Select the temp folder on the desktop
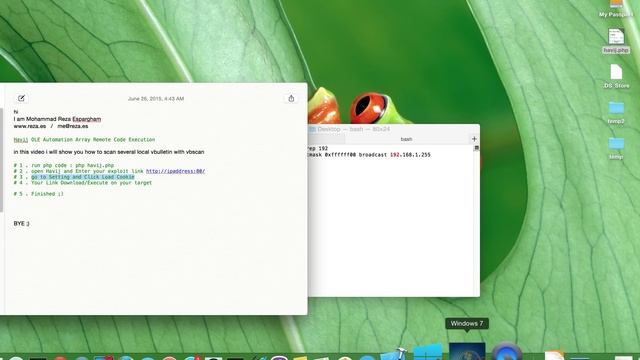640x360 pixels. [x=616, y=148]
